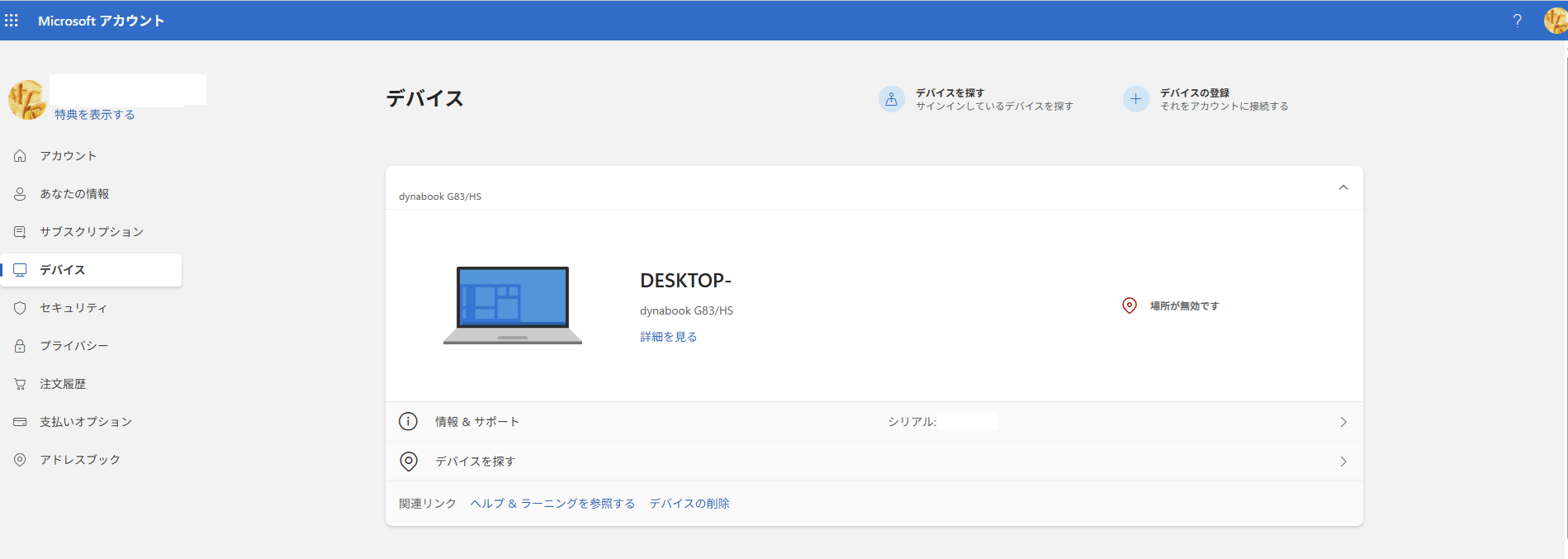The height and width of the screenshot is (559, 1568).
Task: Click the plus icon for デバイスの登録
Action: [1136, 99]
